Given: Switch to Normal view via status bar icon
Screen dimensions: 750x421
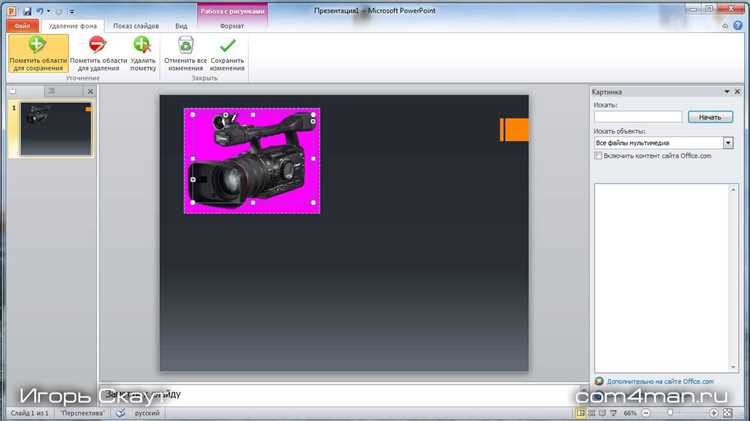Looking at the screenshot, I should (581, 412).
